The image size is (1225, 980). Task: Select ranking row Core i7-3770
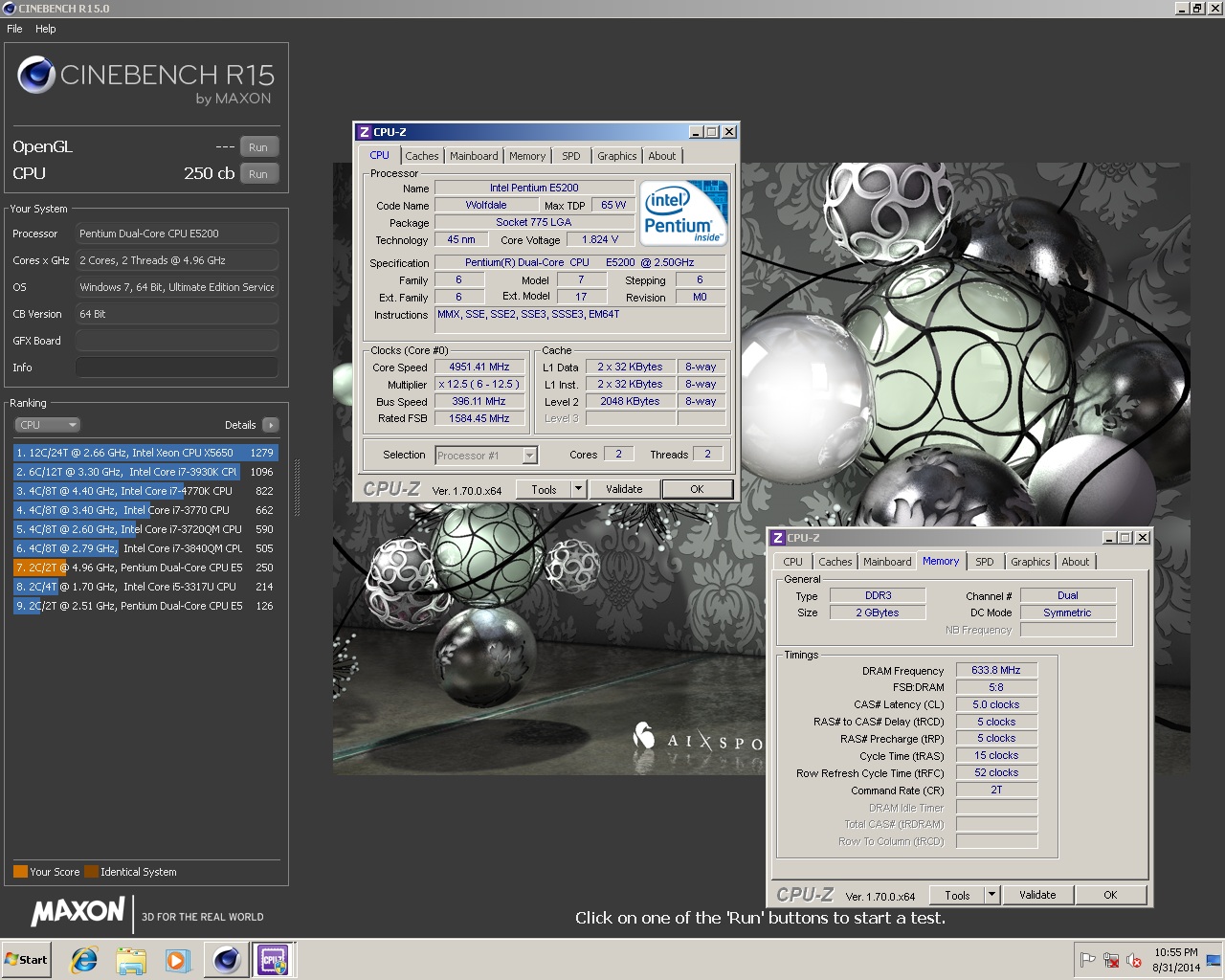(145, 510)
